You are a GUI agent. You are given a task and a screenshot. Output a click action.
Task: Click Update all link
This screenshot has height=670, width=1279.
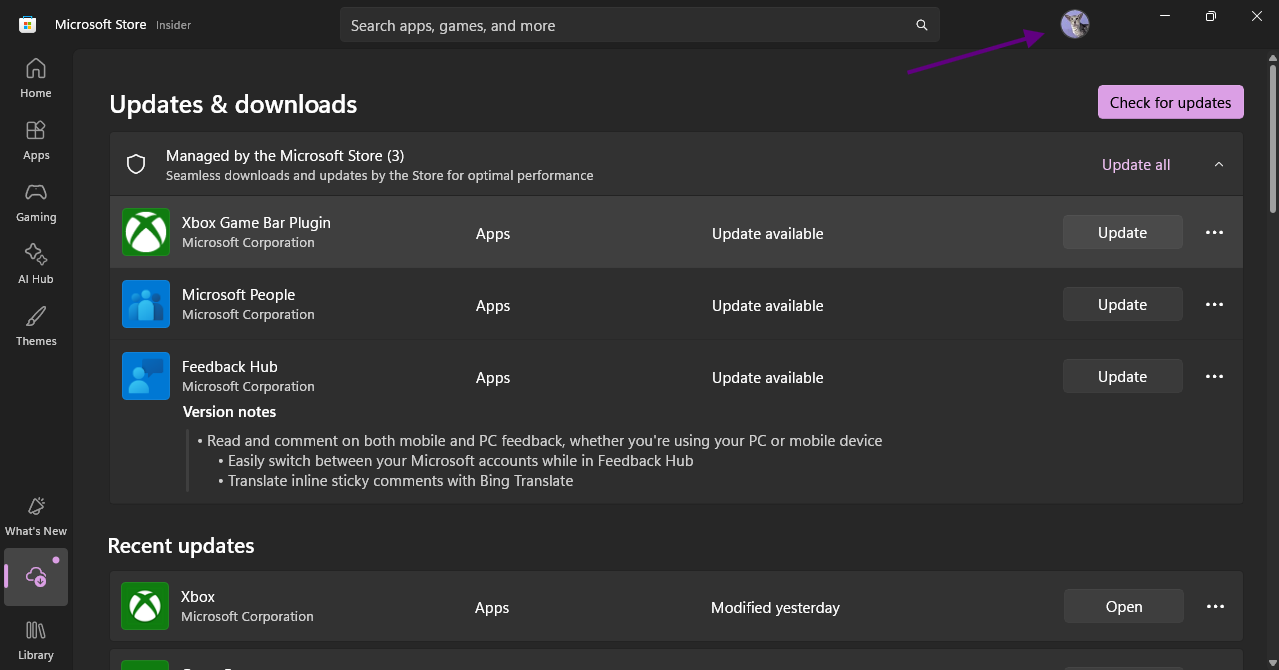pyautogui.click(x=1136, y=165)
